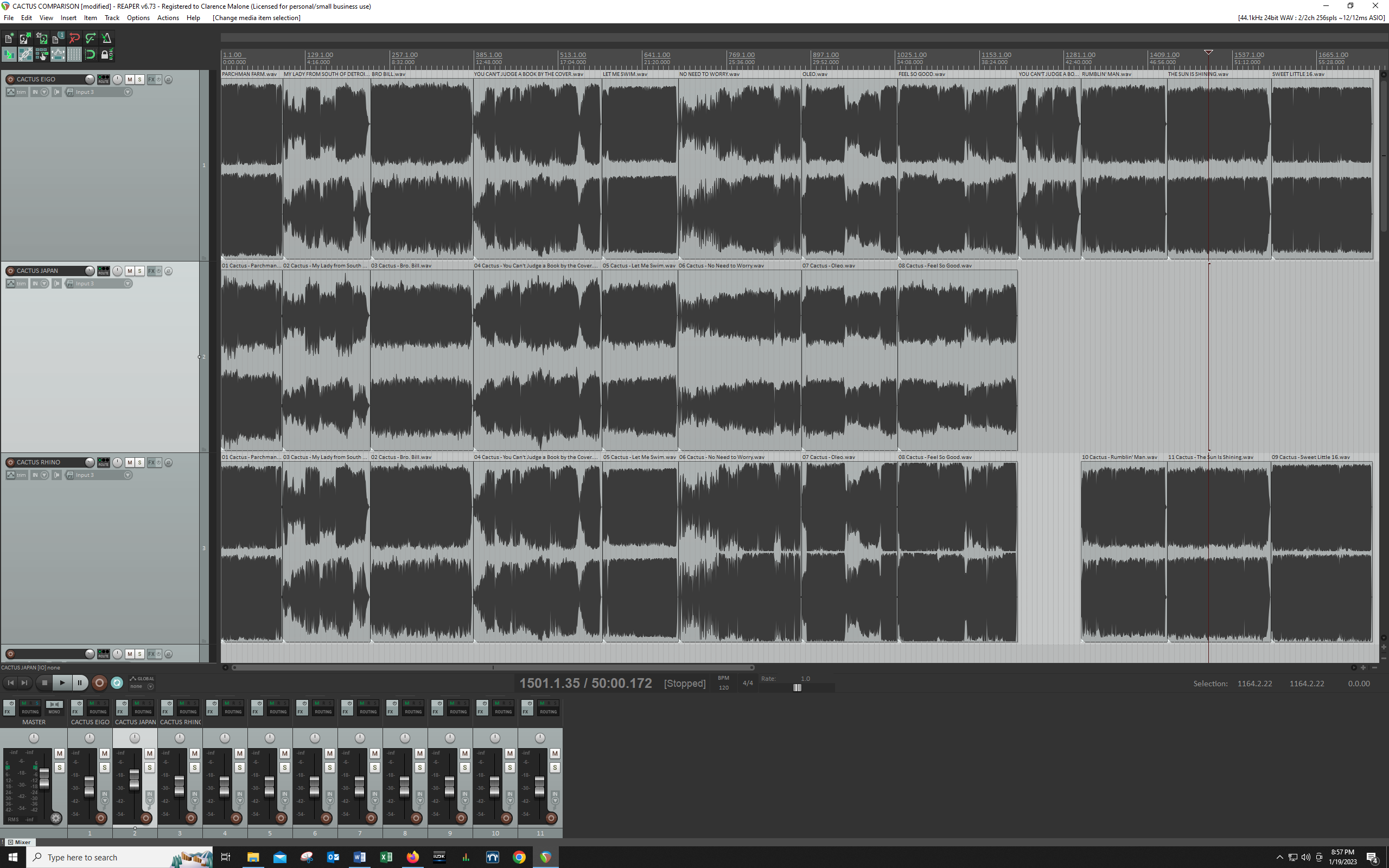The width and height of the screenshot is (1389, 868).
Task: Mute the CACTUS EIGO track
Action: [x=130, y=79]
